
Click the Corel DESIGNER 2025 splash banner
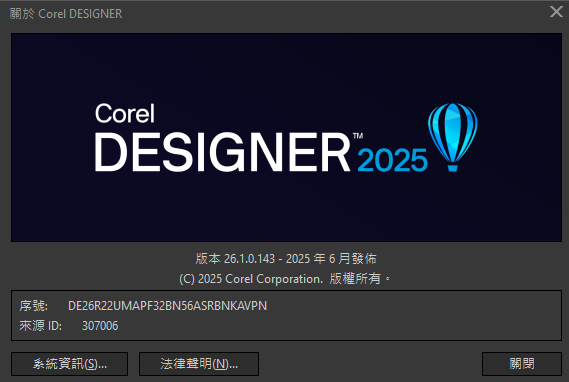[286, 137]
